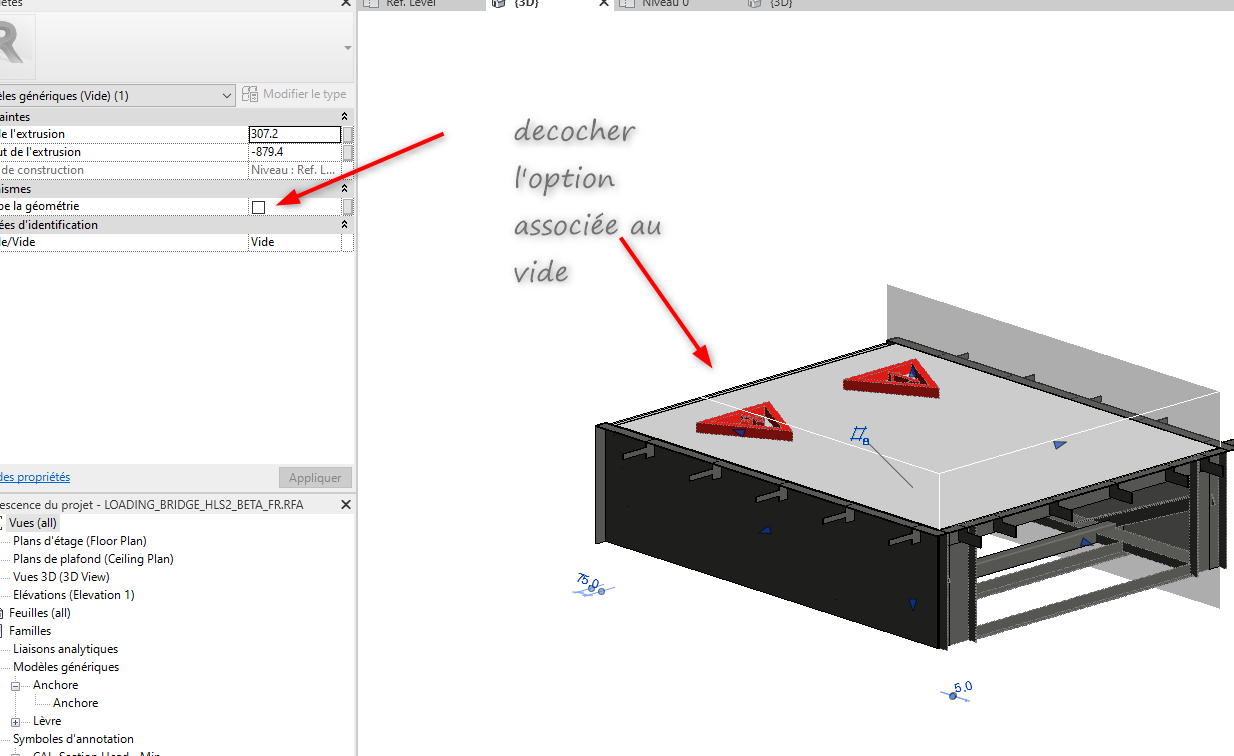Open the element filter dropdown (Vide)
The height and width of the screenshot is (756, 1234).
click(226, 96)
